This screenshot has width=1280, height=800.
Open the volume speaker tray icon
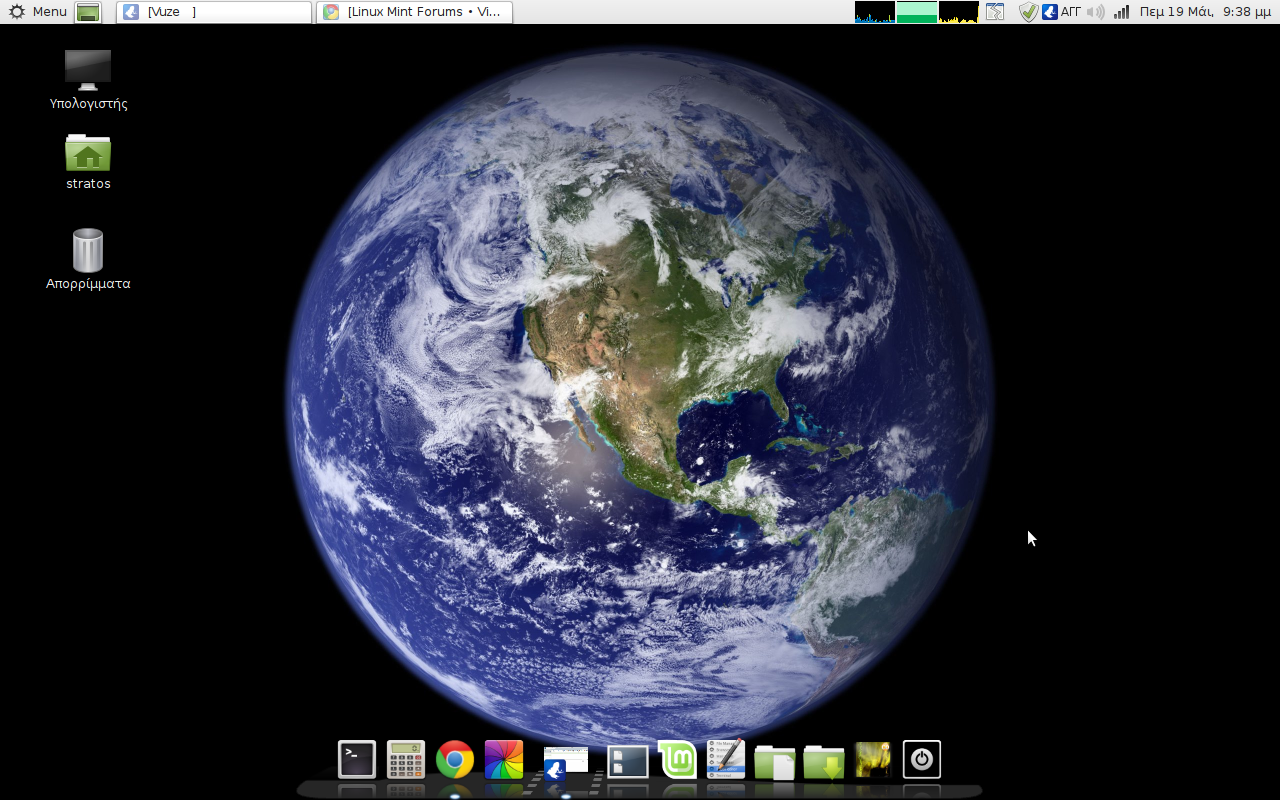[1096, 12]
